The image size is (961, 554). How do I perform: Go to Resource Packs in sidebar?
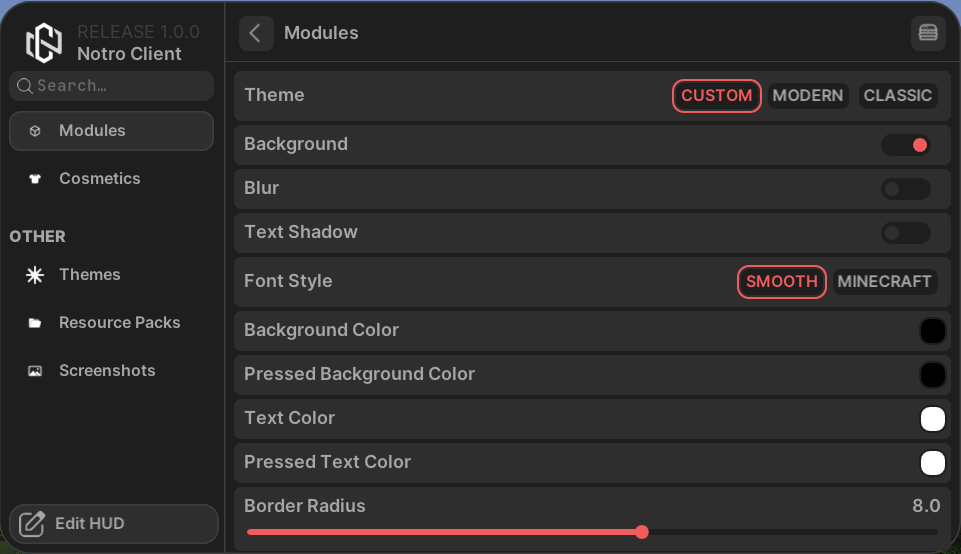(x=119, y=323)
